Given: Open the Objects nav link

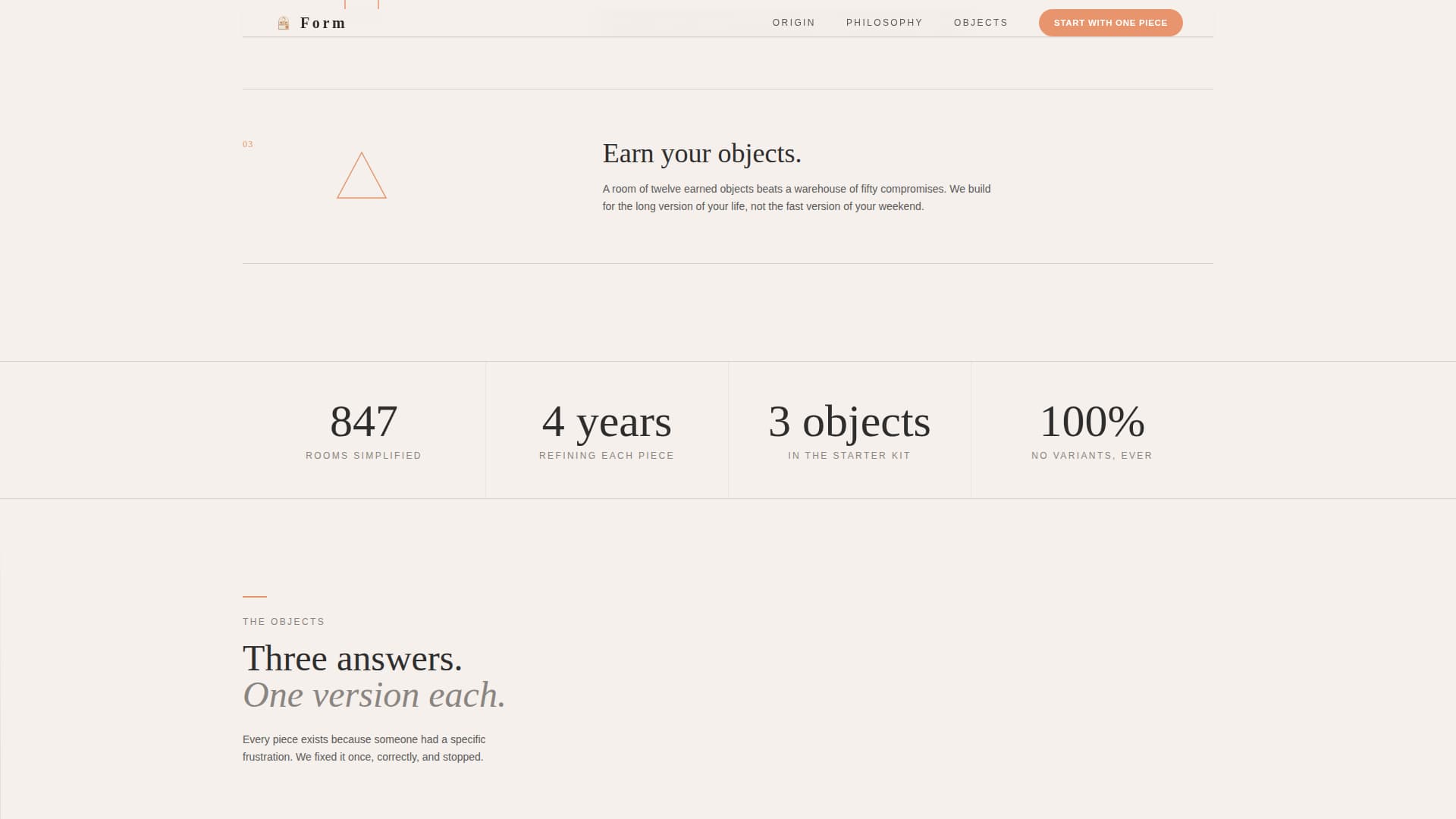Looking at the screenshot, I should pos(981,23).
